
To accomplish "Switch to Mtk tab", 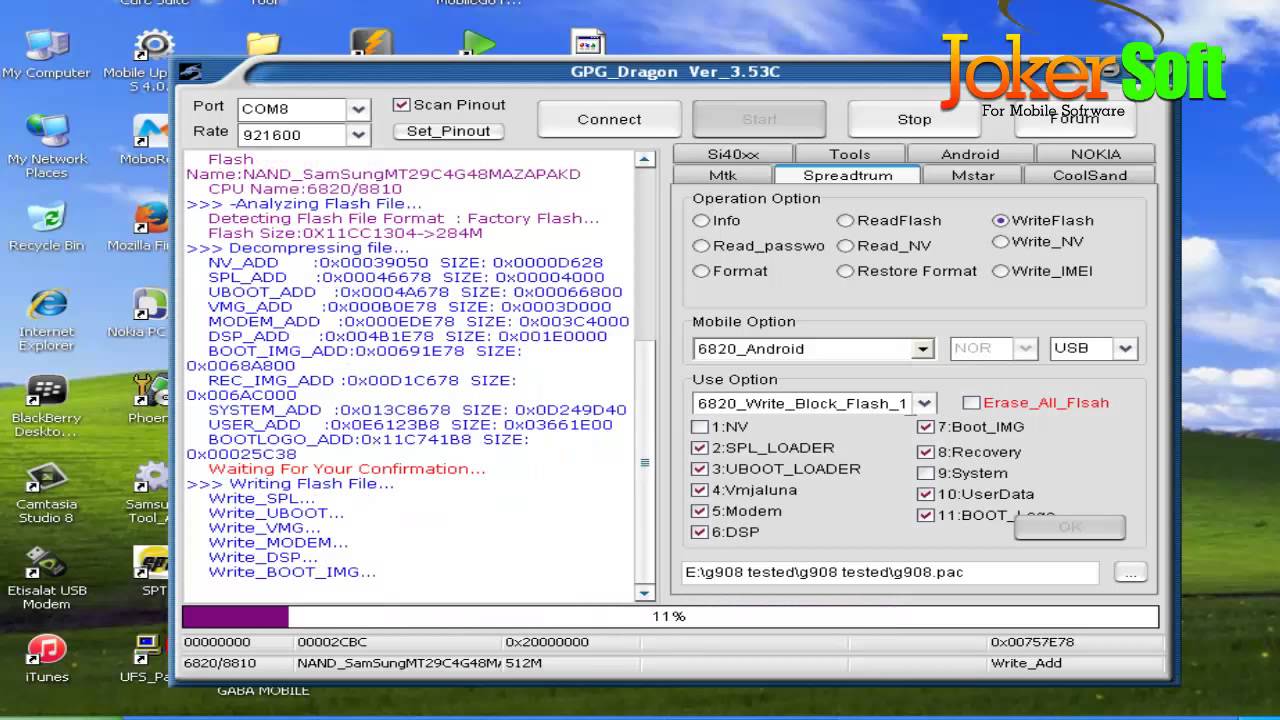I will (722, 175).
